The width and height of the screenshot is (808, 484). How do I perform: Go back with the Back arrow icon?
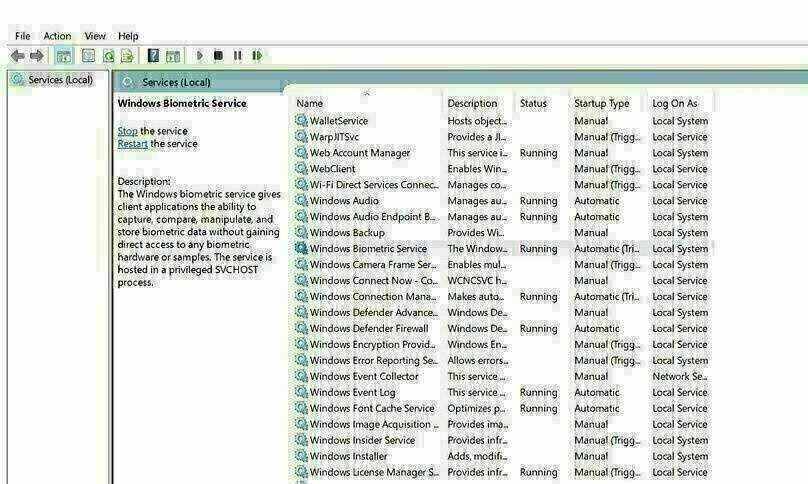coord(17,56)
